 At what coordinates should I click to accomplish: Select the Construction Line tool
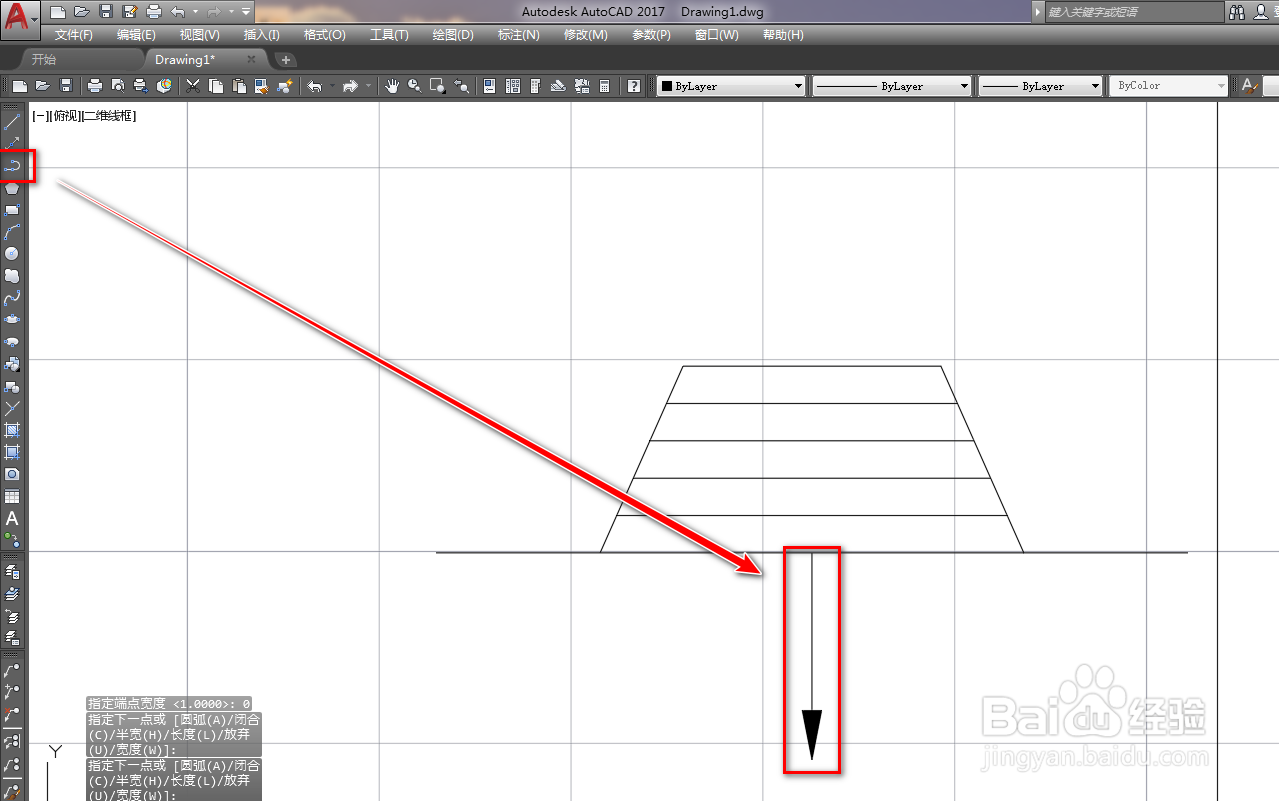12,144
